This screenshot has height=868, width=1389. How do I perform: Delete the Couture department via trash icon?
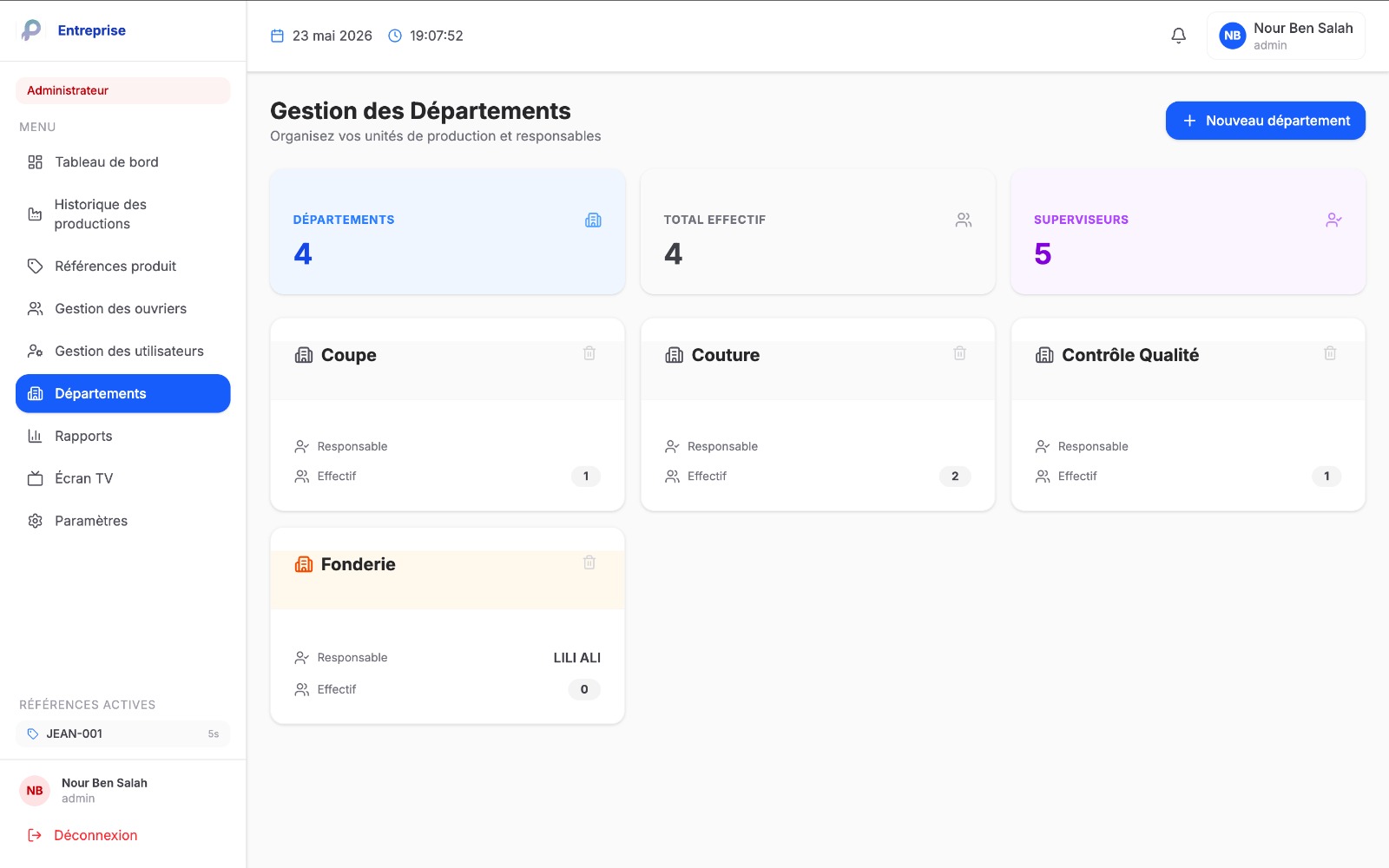coord(959,353)
